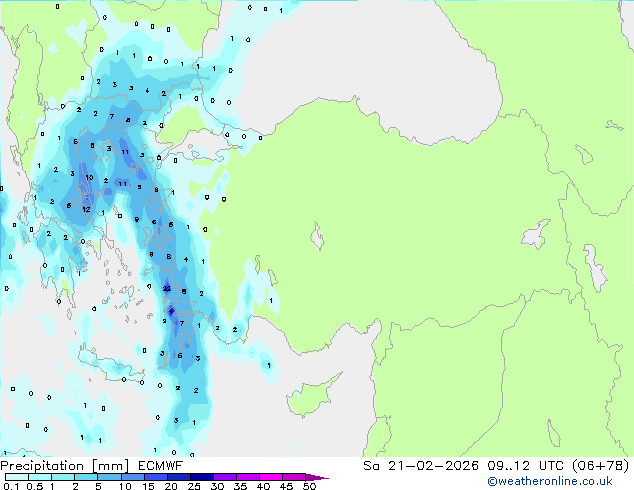Click the '12' precipitation value on map
The image size is (634, 490).
point(86,209)
